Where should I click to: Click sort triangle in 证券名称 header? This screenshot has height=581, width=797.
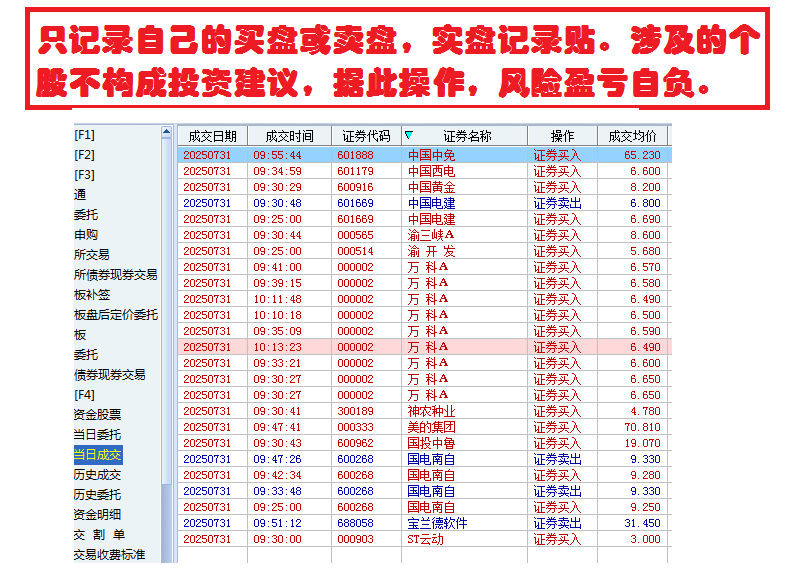409,135
